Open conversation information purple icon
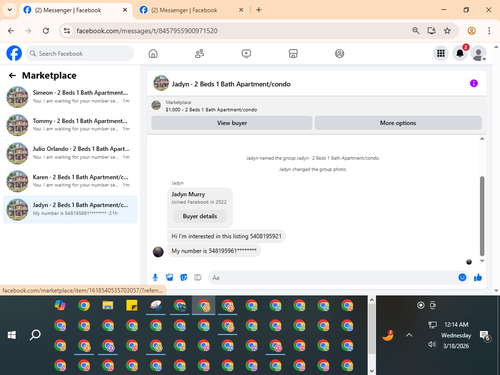 [474, 83]
